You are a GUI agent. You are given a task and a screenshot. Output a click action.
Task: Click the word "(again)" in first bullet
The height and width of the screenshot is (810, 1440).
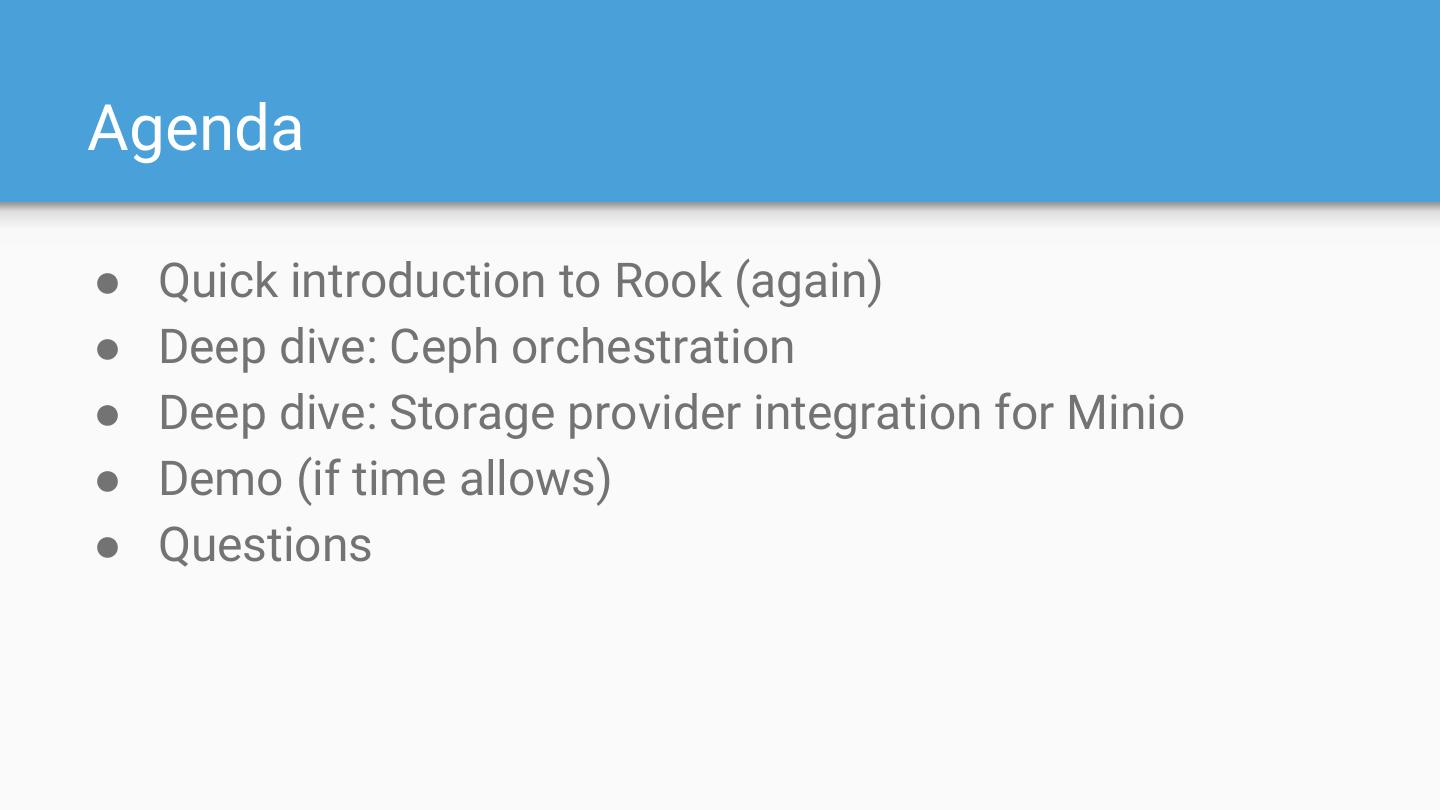pyautogui.click(x=808, y=281)
